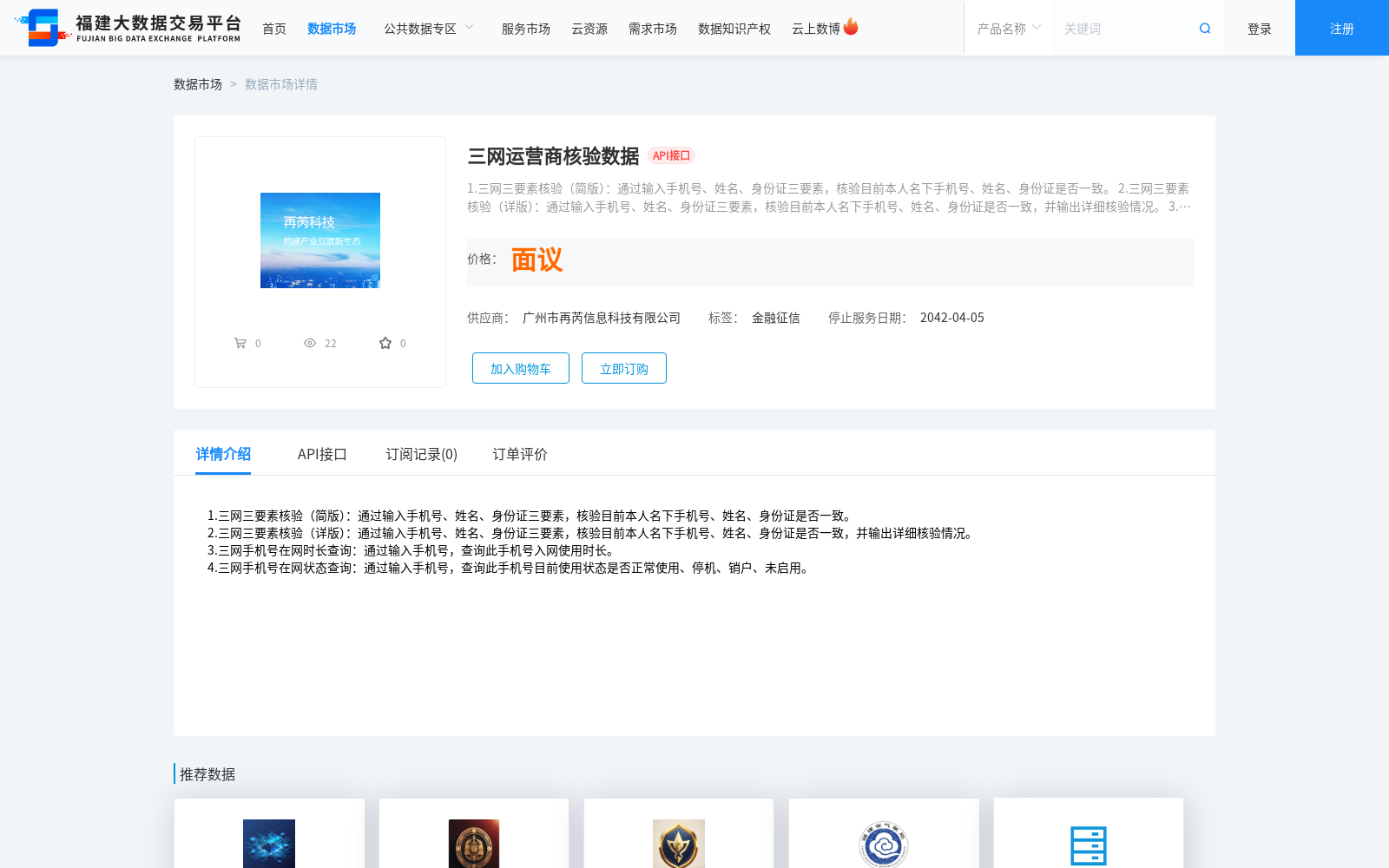Click the 数据市场 breadcrumb link

click(x=198, y=84)
